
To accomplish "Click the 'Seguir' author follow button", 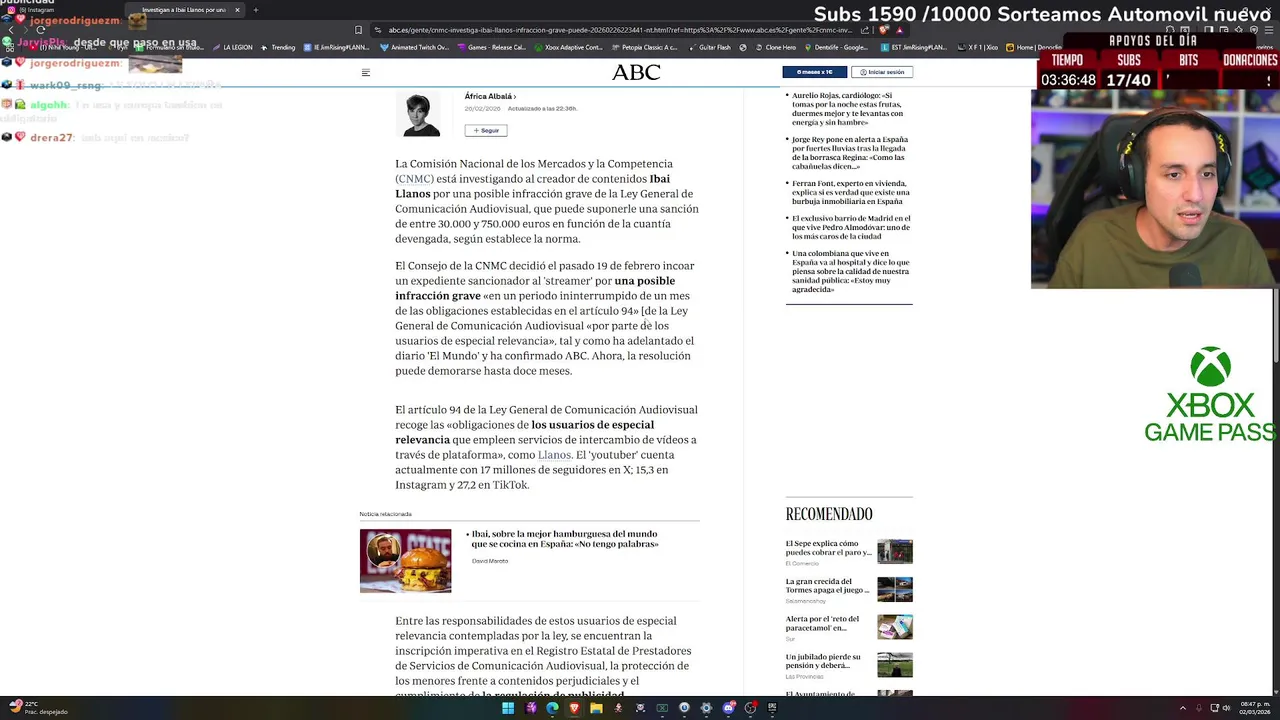I will tap(486, 130).
